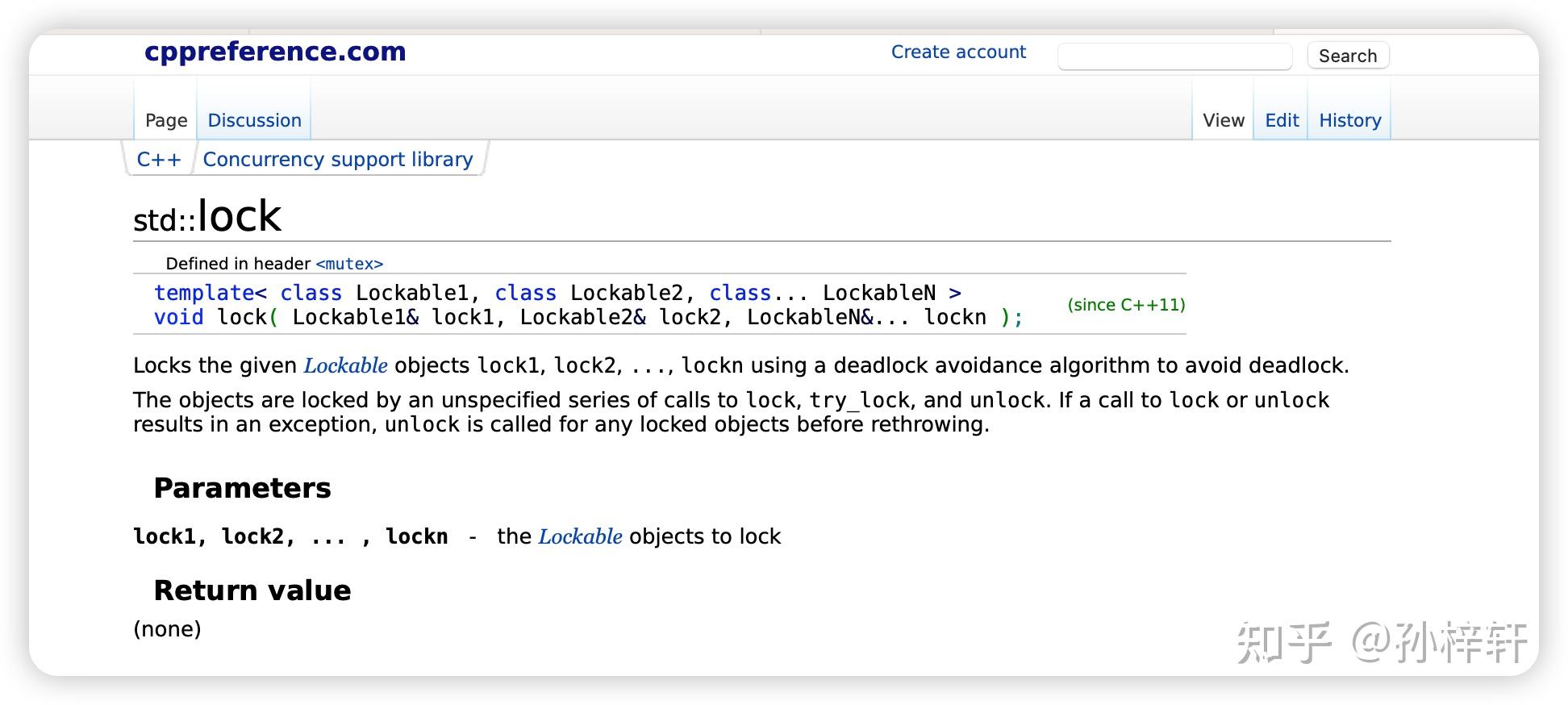Viewport: 1568px width, 705px height.
Task: Open the Create account link
Action: [958, 52]
